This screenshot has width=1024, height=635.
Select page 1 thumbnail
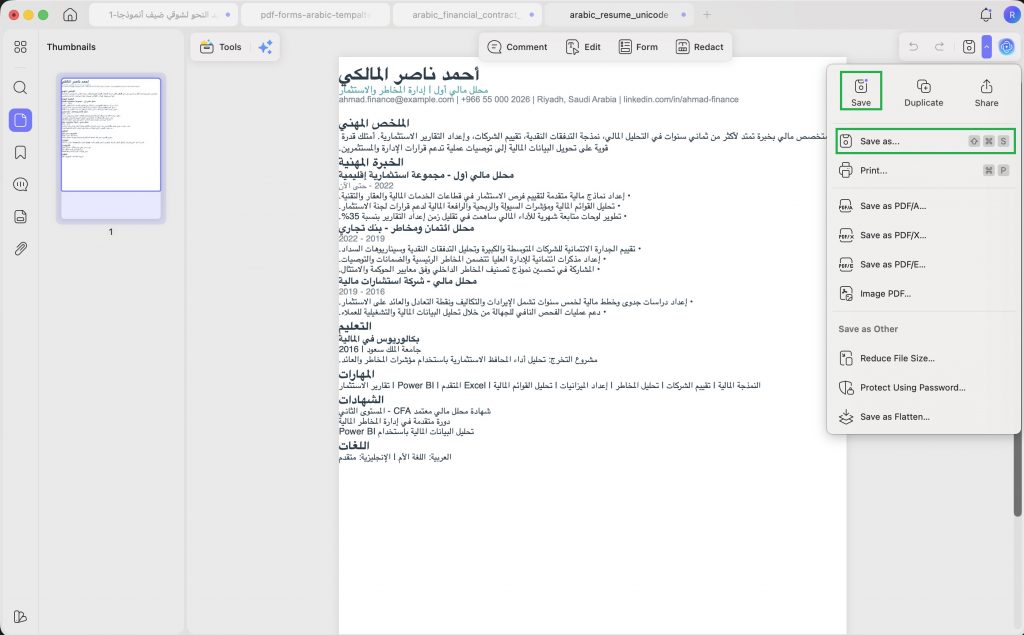pos(111,148)
